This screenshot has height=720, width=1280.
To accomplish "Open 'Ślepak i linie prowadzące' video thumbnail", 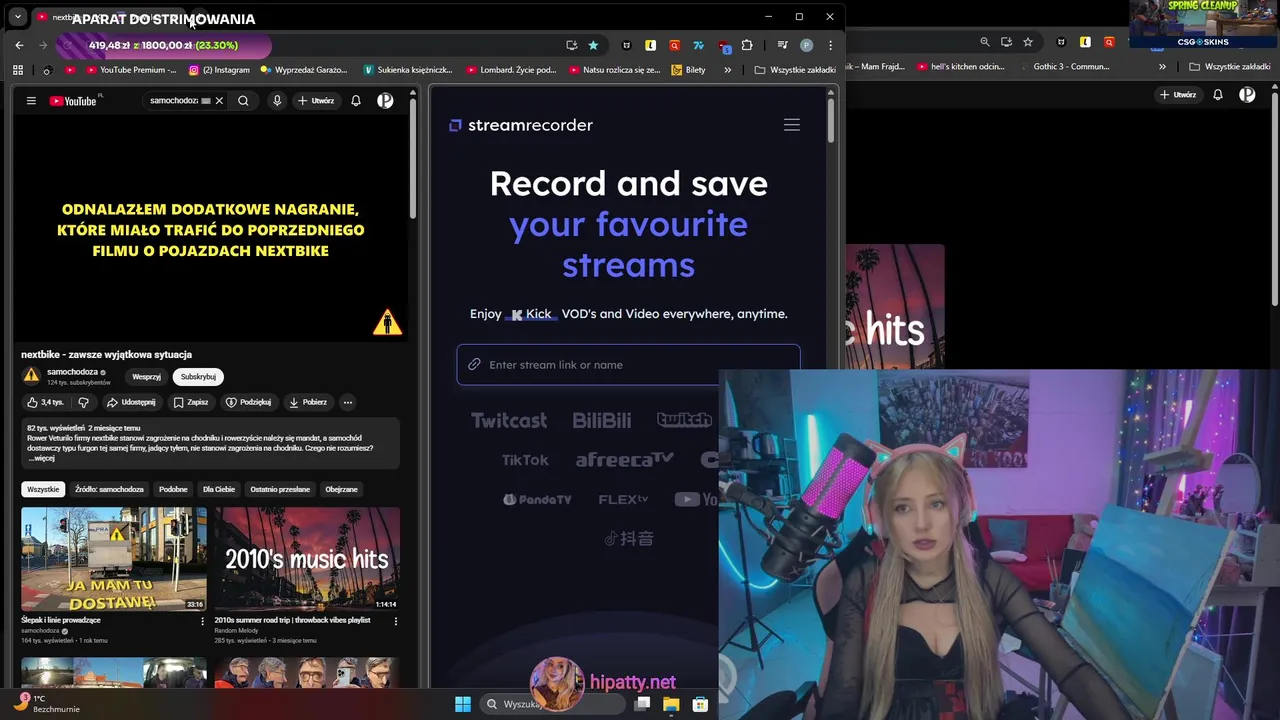I will point(114,559).
